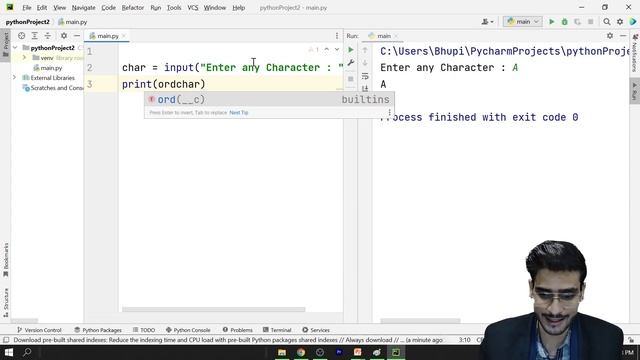640x360 pixels.
Task: Toggle soft-wrap in Run console
Action: pos(365,76)
